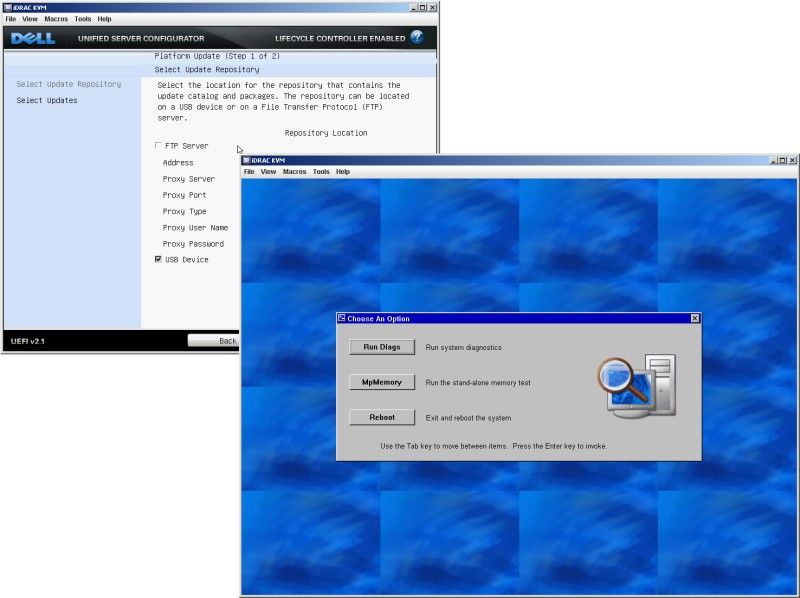Maximize the back iDRAC KVM window

tap(423, 8)
